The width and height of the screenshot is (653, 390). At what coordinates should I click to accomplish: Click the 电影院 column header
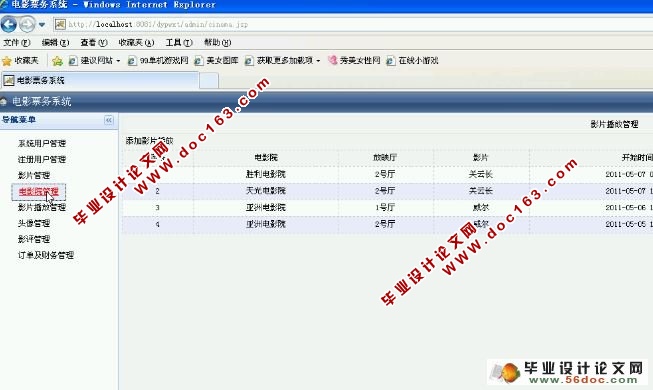[266, 158]
